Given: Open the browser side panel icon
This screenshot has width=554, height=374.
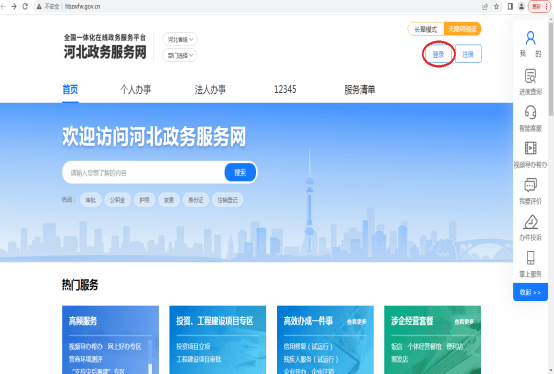Looking at the screenshot, I should tap(510, 6).
